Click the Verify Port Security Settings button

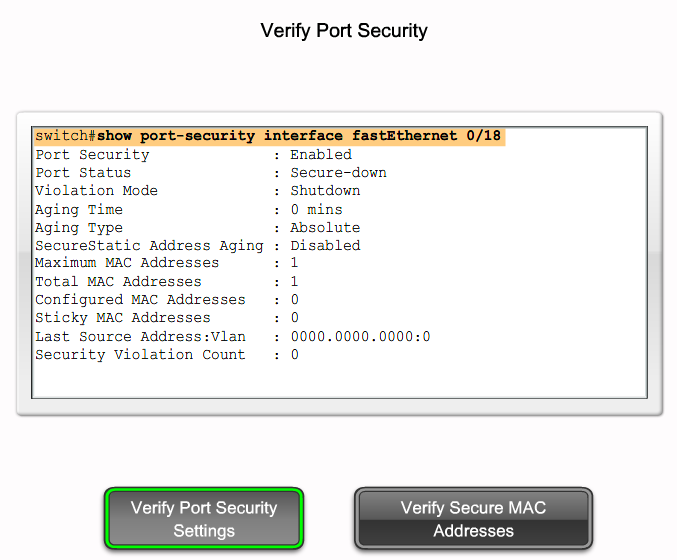click(204, 518)
